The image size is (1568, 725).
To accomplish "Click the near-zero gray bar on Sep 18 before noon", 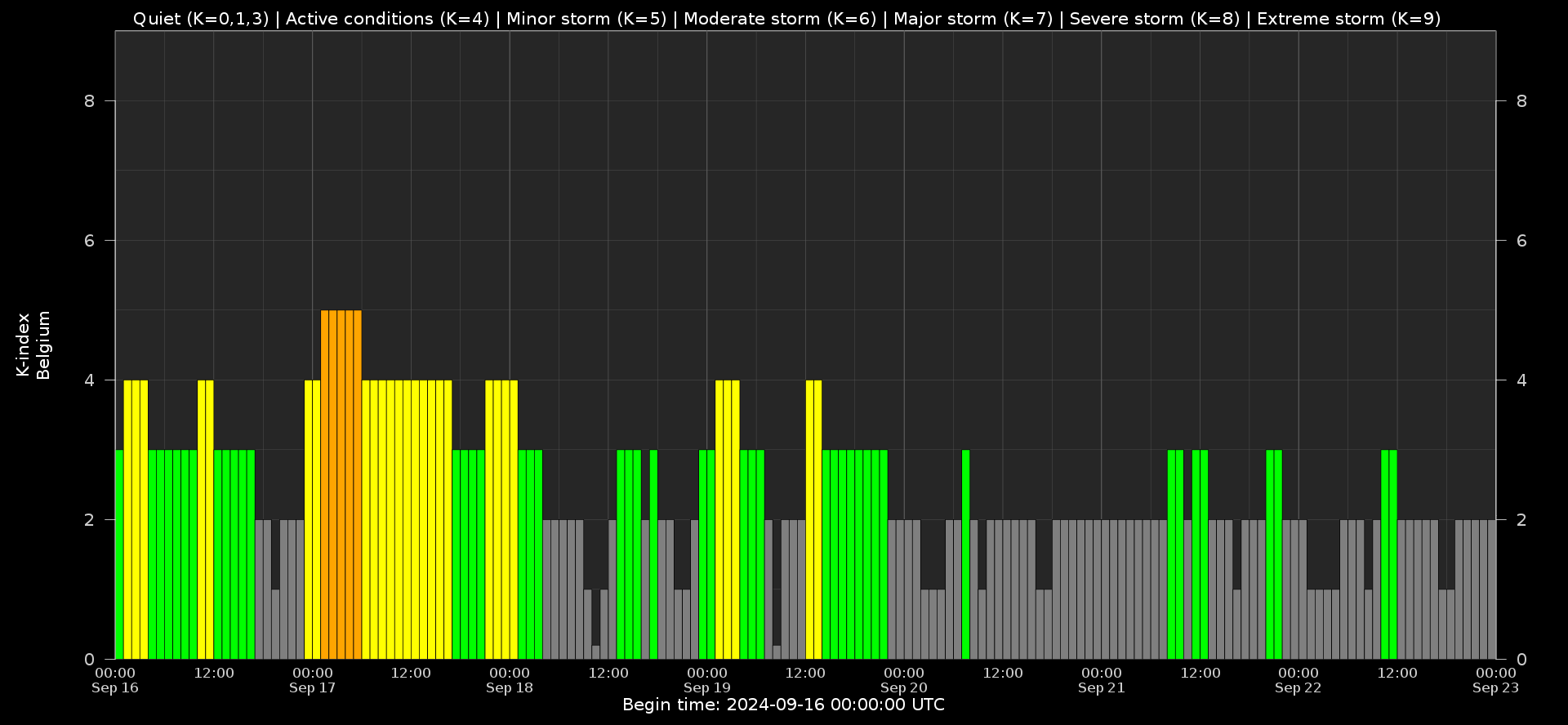I will click(x=596, y=652).
